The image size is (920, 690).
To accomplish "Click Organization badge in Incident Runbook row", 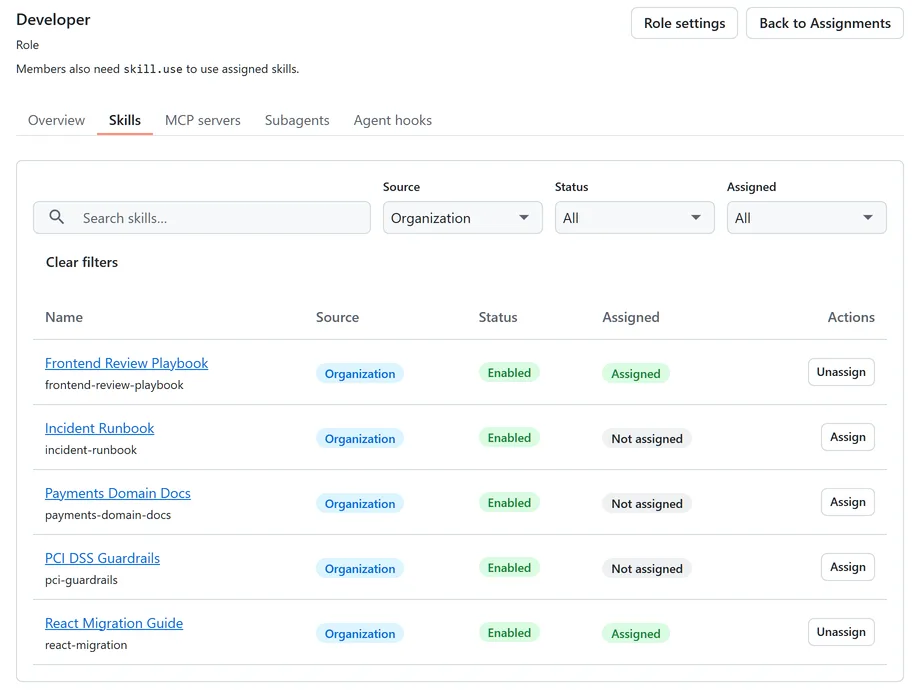I will click(360, 439).
